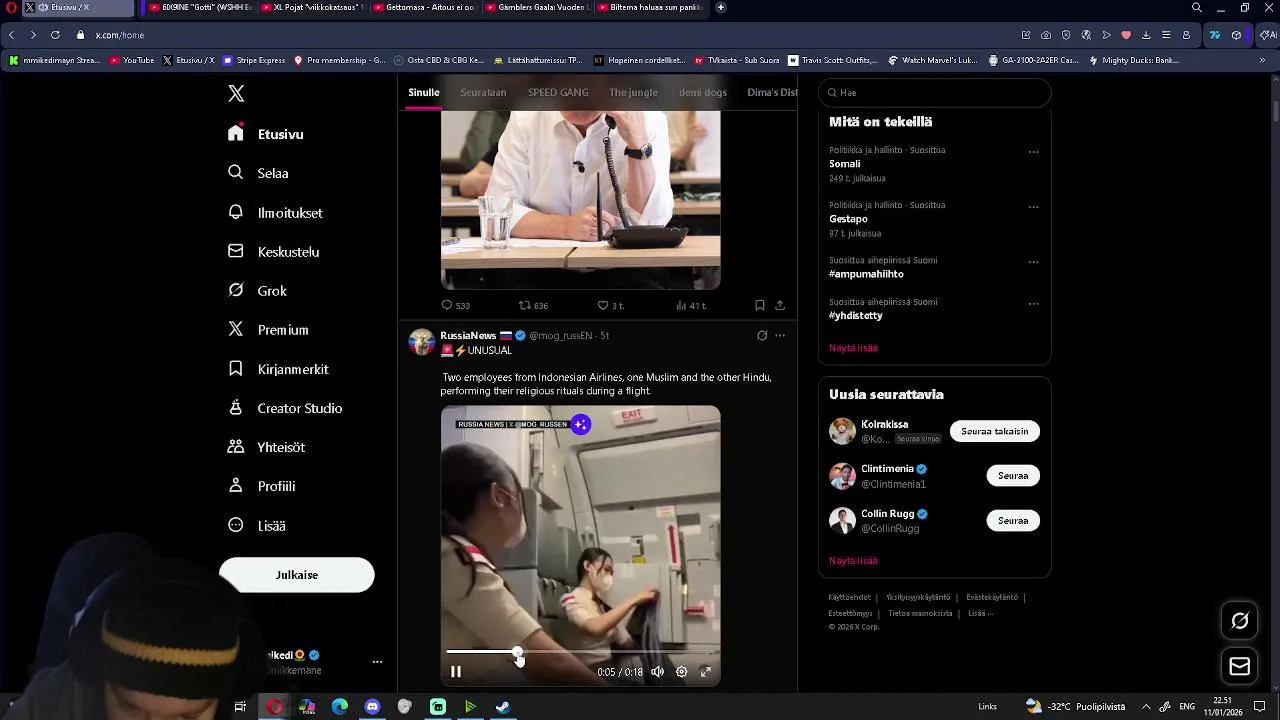Open video settings gear
The width and height of the screenshot is (1280, 720).
pos(681,672)
